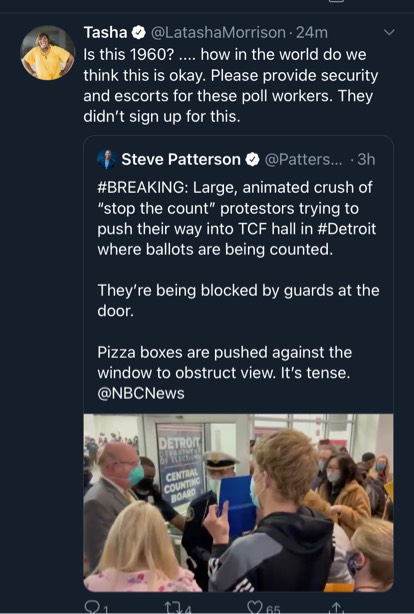This screenshot has height=614, width=414.
Task: Open the @LatashaMorrison handle
Action: coord(218,33)
